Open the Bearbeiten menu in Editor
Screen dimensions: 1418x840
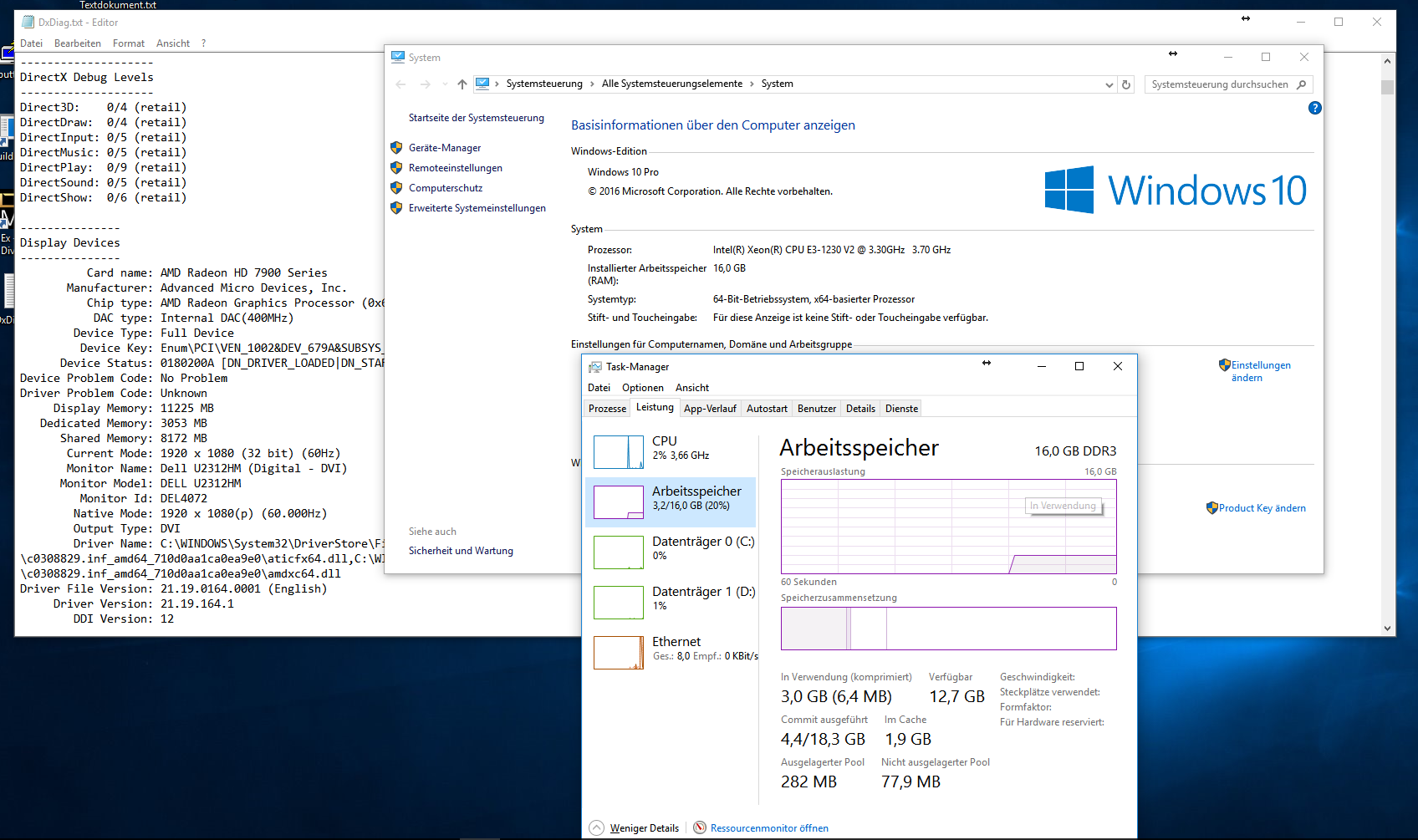78,43
